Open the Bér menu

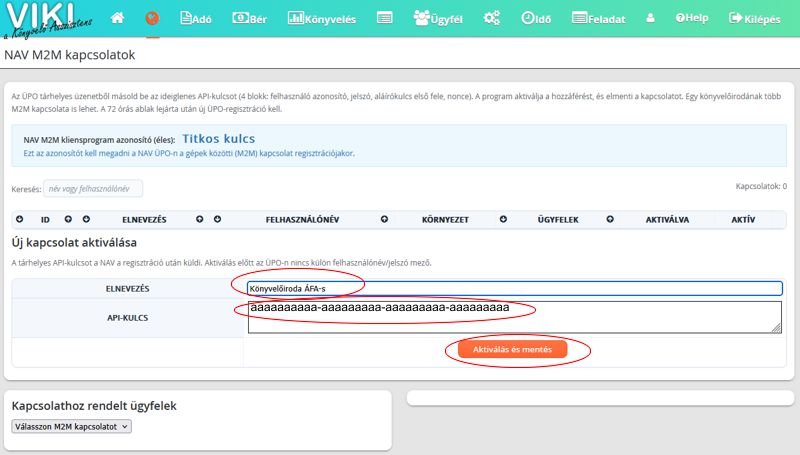click(249, 18)
